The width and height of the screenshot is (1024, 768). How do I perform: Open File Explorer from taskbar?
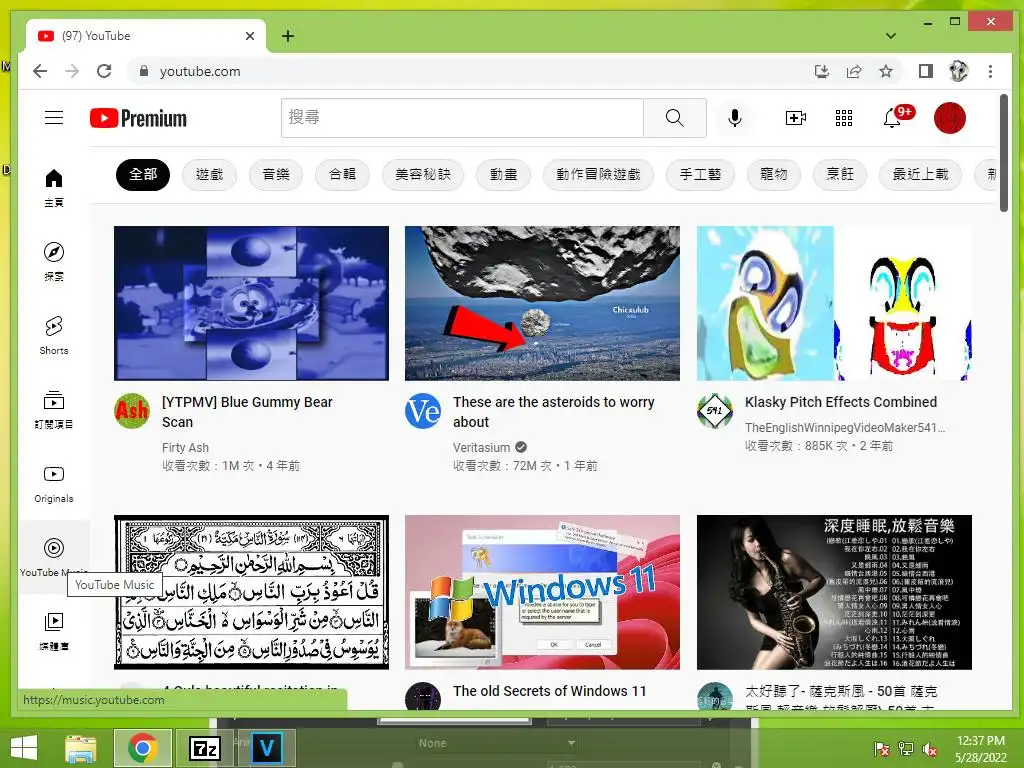point(80,748)
